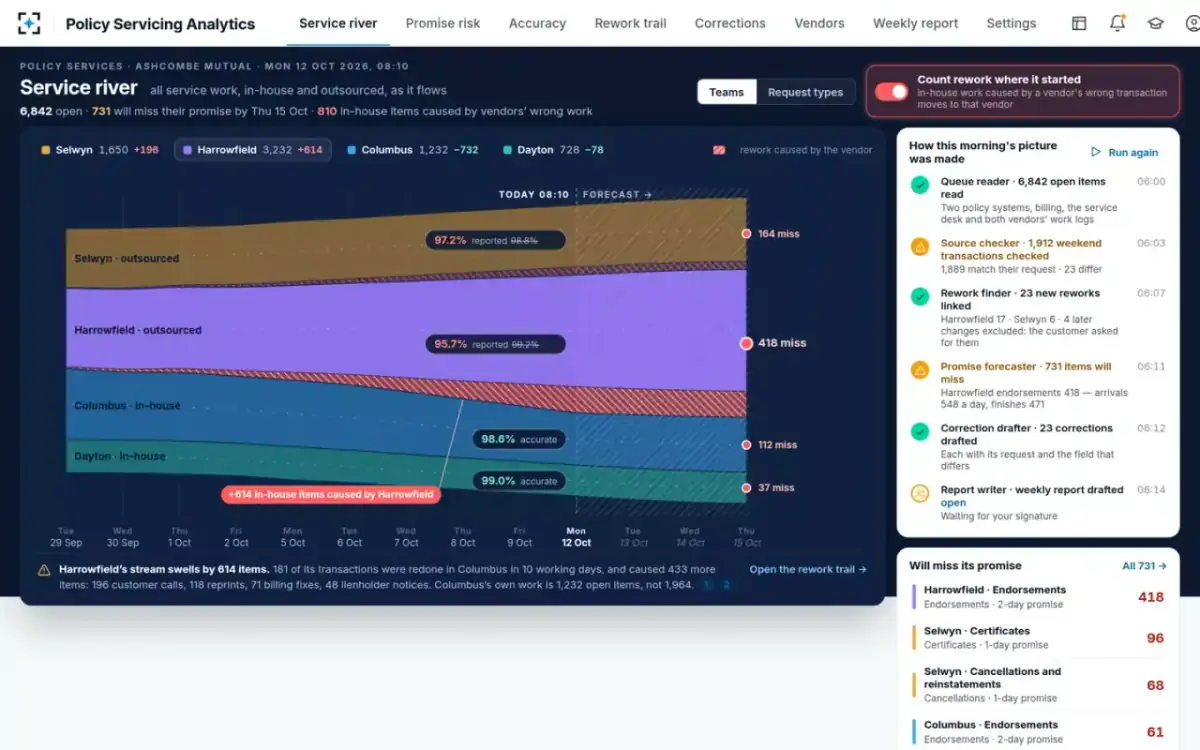
Task: Click the warning triangle beside Harrowfield's stream note
Action: tap(44, 570)
